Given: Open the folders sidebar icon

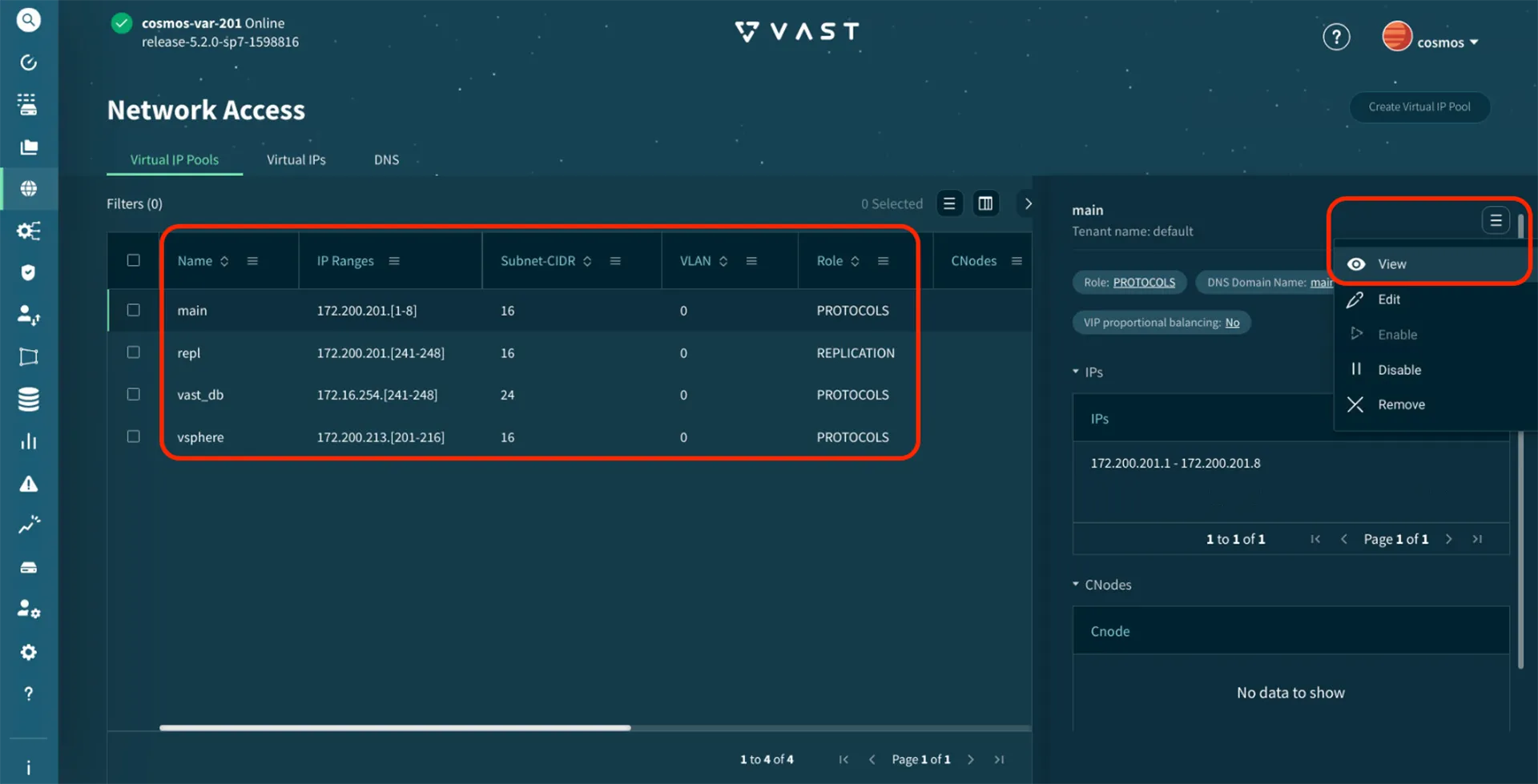Looking at the screenshot, I should [x=29, y=147].
